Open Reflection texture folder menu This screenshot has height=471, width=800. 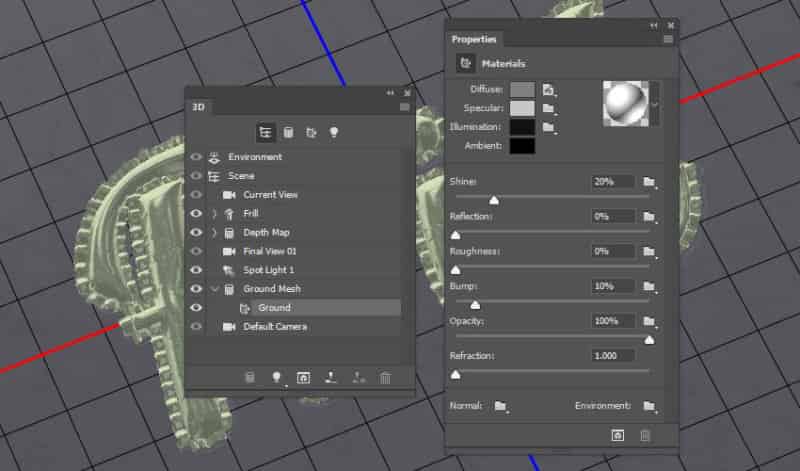coord(649,217)
